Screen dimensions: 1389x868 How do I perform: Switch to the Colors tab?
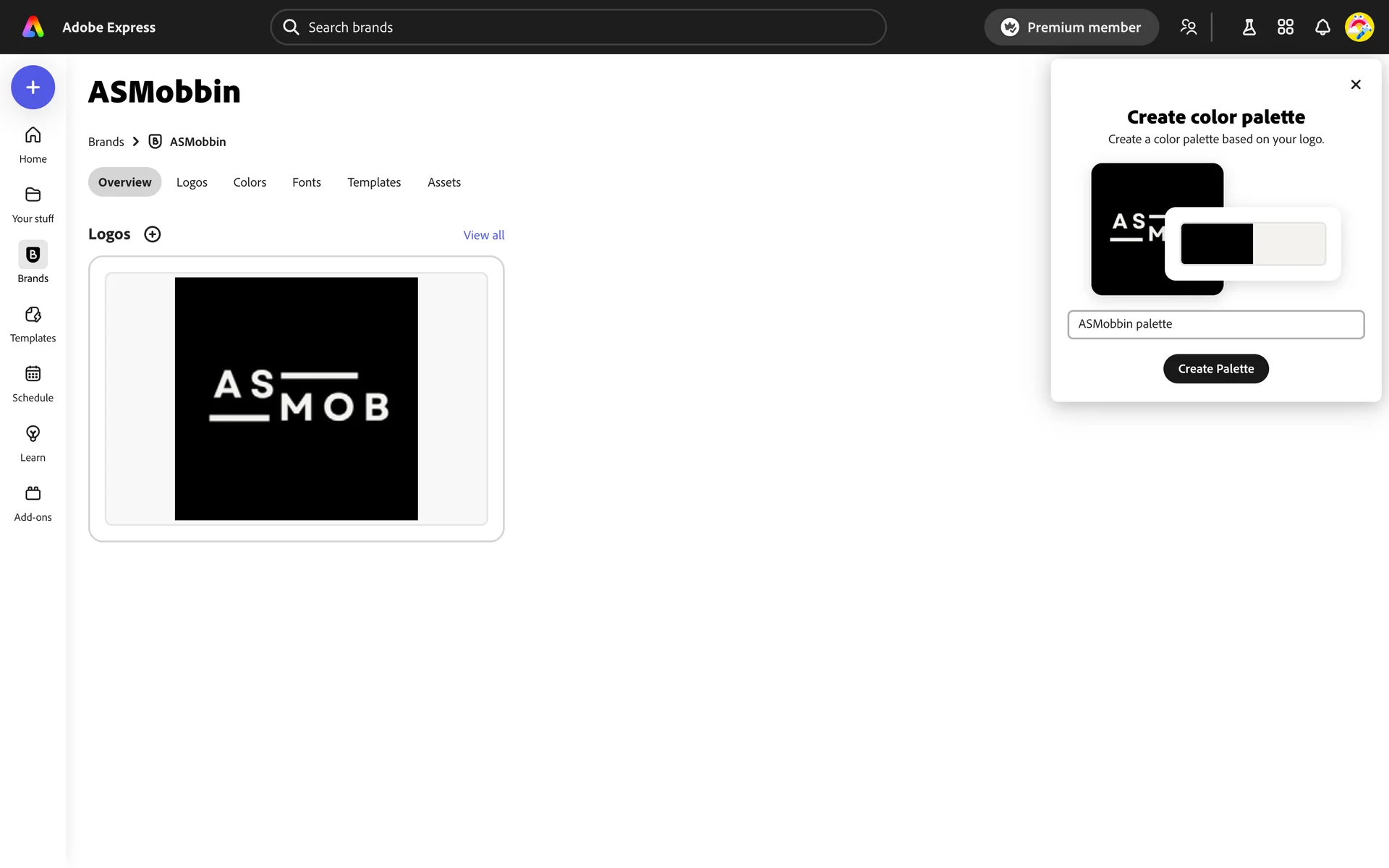250,182
